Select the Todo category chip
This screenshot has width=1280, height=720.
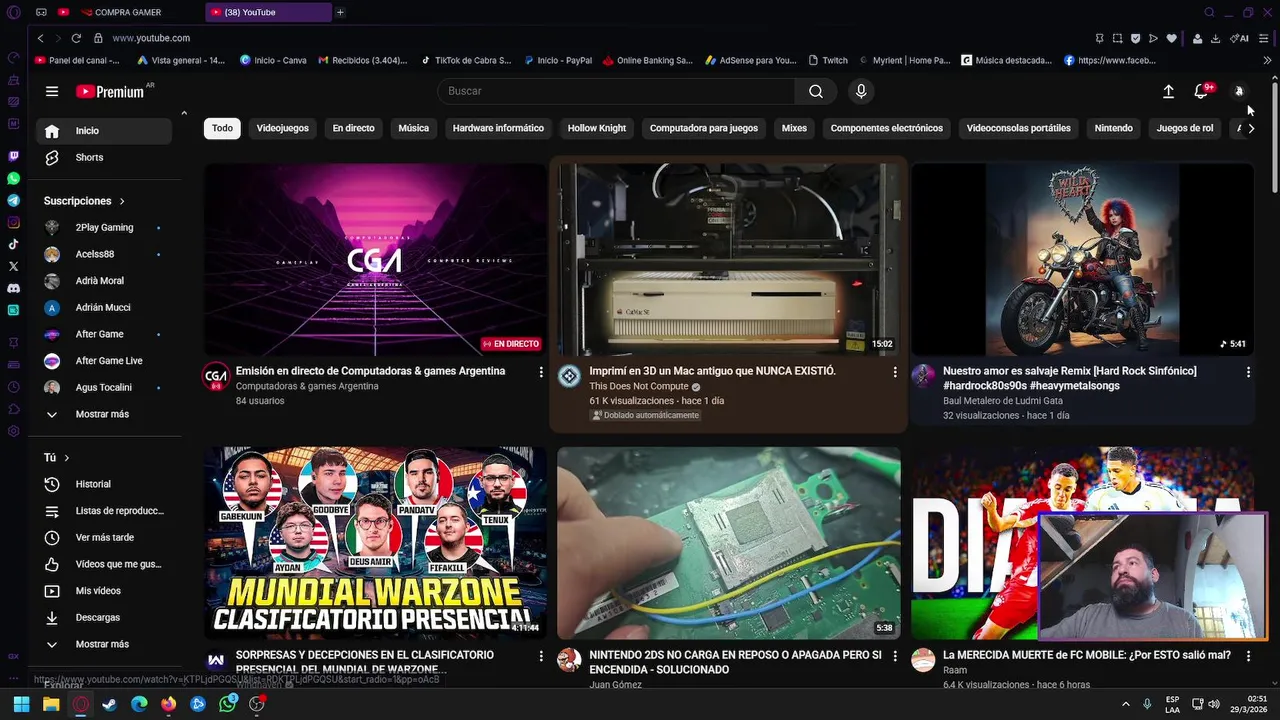click(222, 128)
